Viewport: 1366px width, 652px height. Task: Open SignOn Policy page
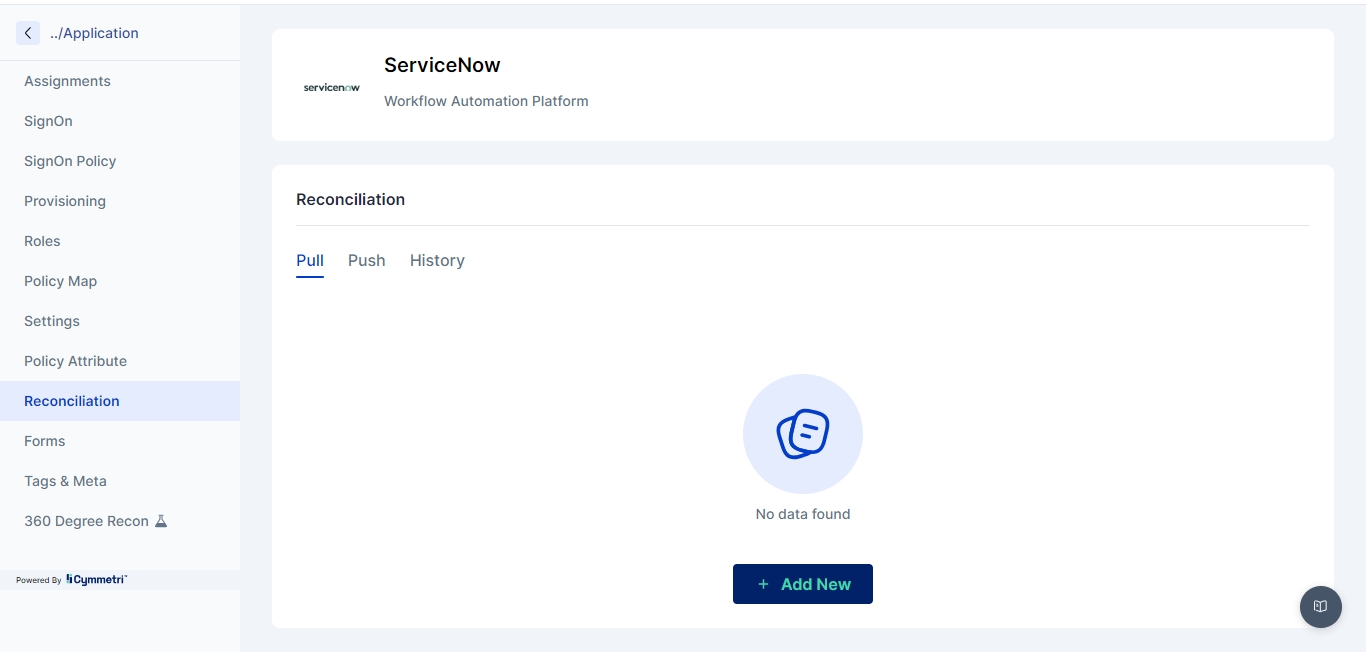(70, 161)
